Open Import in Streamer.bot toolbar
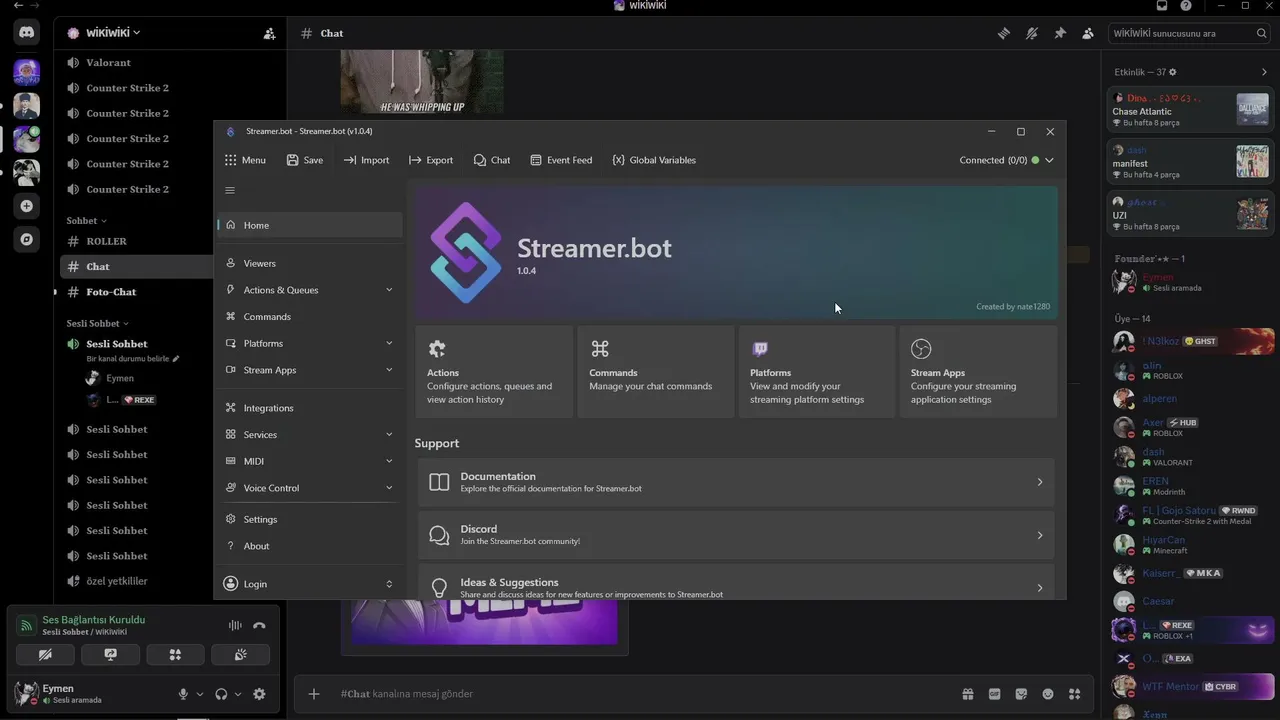 coord(366,160)
